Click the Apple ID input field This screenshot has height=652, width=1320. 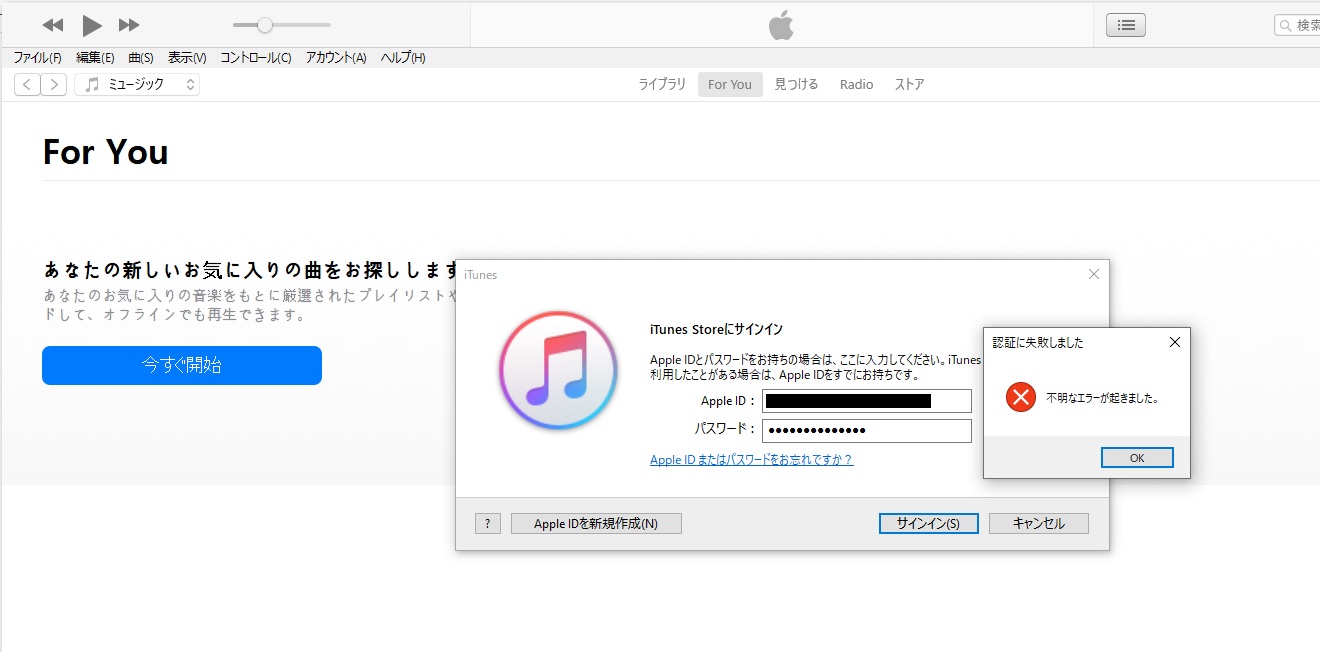tap(867, 401)
